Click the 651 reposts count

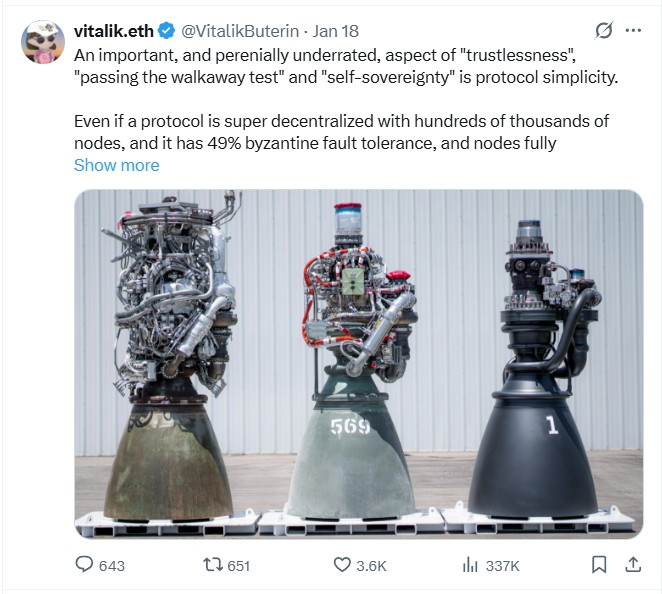pyautogui.click(x=239, y=566)
